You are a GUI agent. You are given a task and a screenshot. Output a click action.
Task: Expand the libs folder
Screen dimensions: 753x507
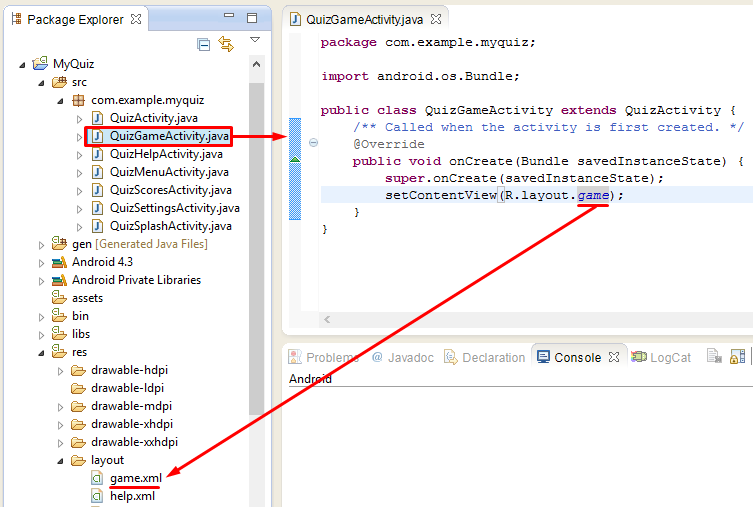[x=41, y=335]
